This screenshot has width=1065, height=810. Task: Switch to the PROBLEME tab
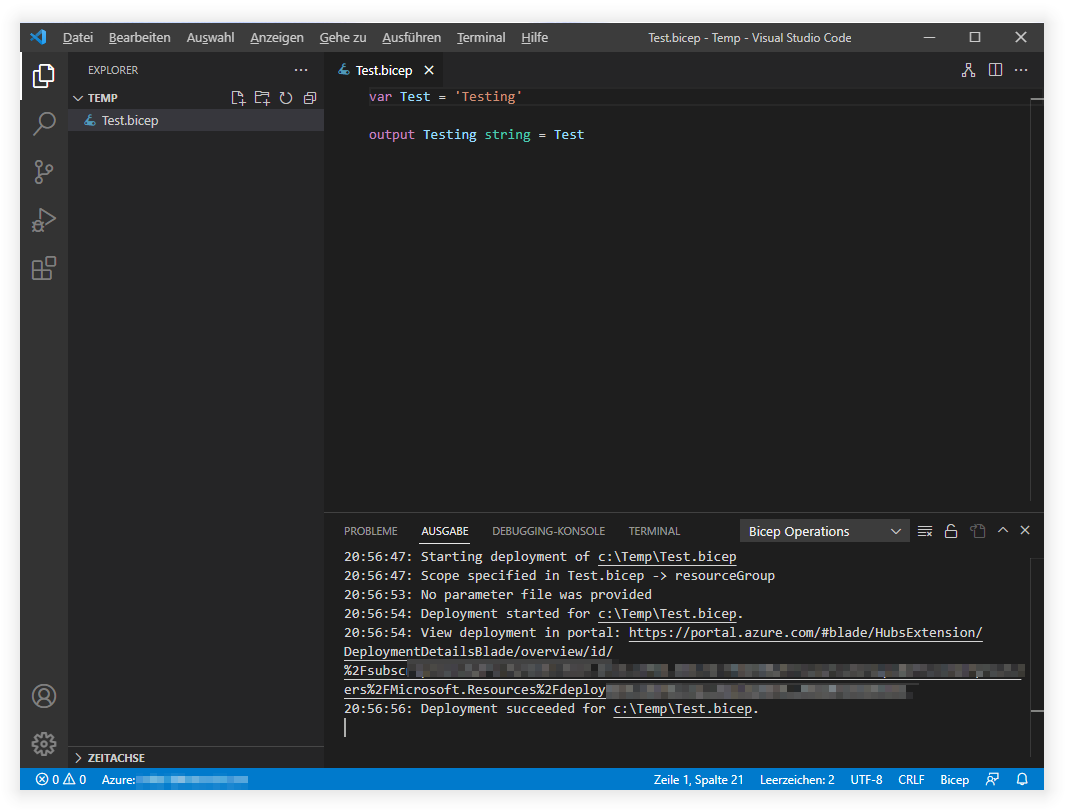[371, 531]
